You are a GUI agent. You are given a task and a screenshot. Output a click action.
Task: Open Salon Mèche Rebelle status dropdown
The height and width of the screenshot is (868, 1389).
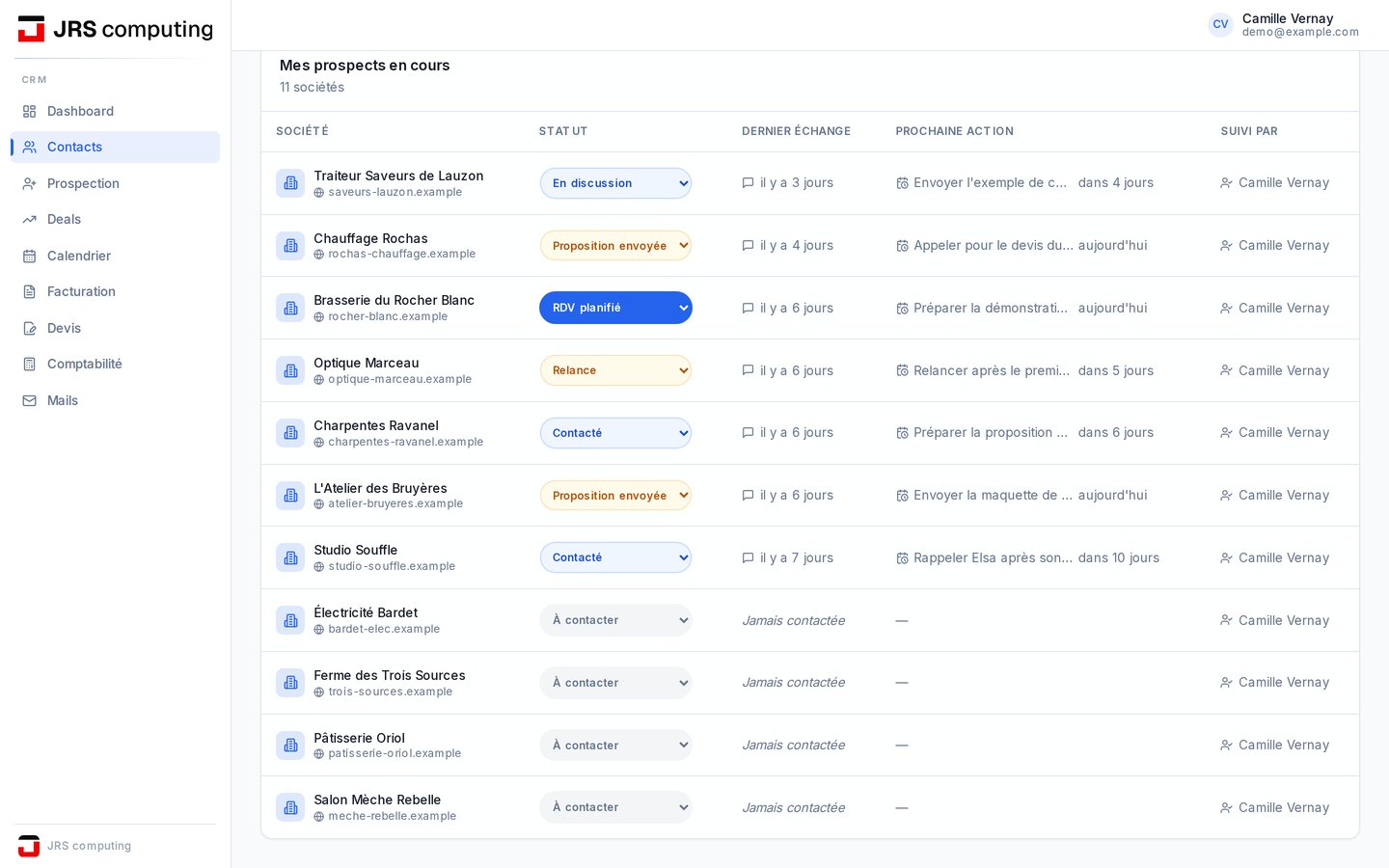pos(615,807)
